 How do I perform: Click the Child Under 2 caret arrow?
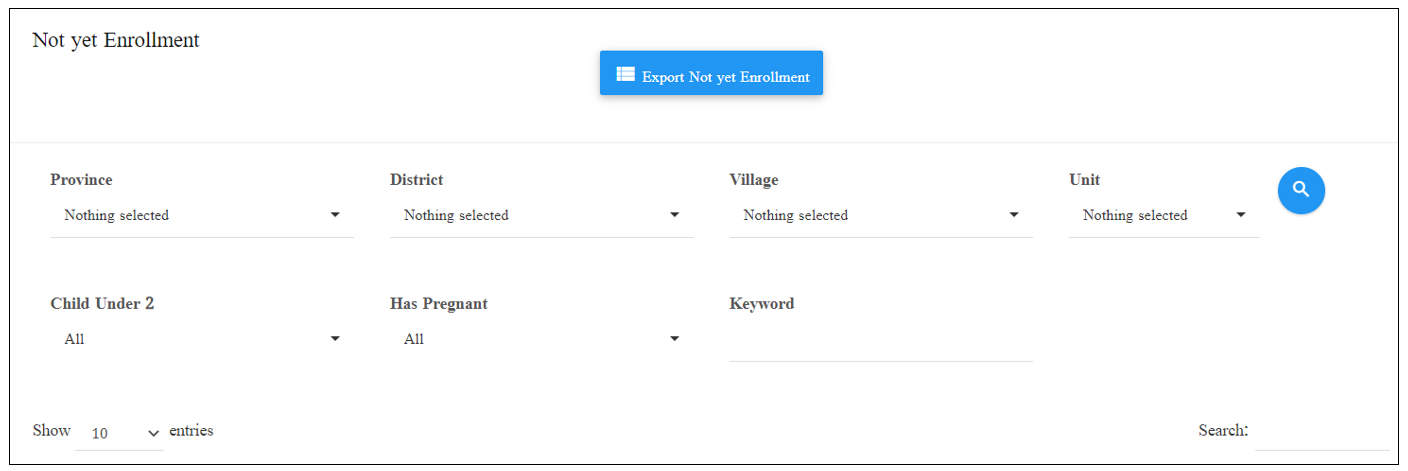(x=335, y=339)
